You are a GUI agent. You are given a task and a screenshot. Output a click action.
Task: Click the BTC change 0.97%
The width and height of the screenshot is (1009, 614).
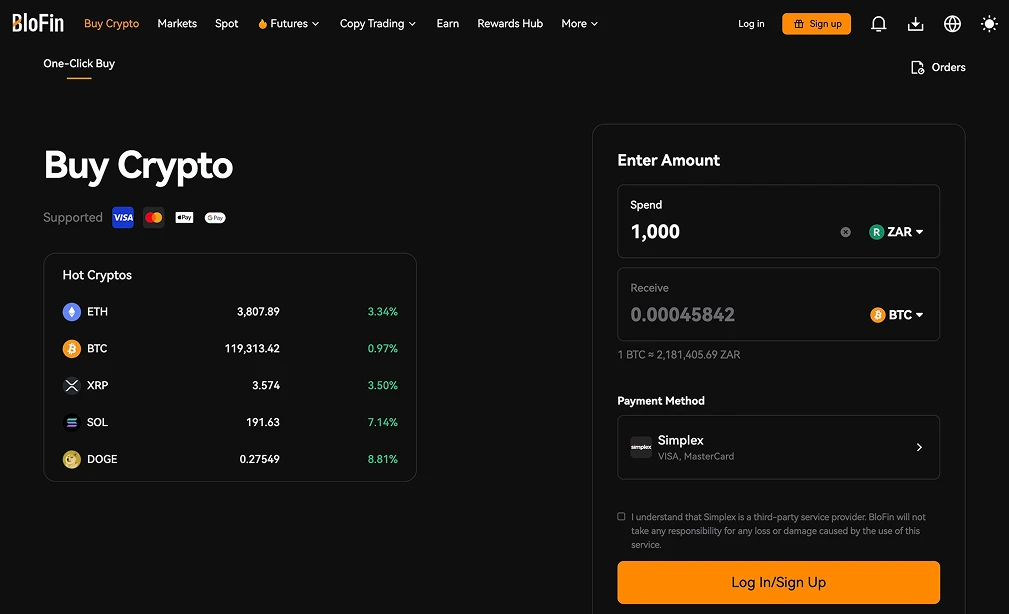coord(382,348)
